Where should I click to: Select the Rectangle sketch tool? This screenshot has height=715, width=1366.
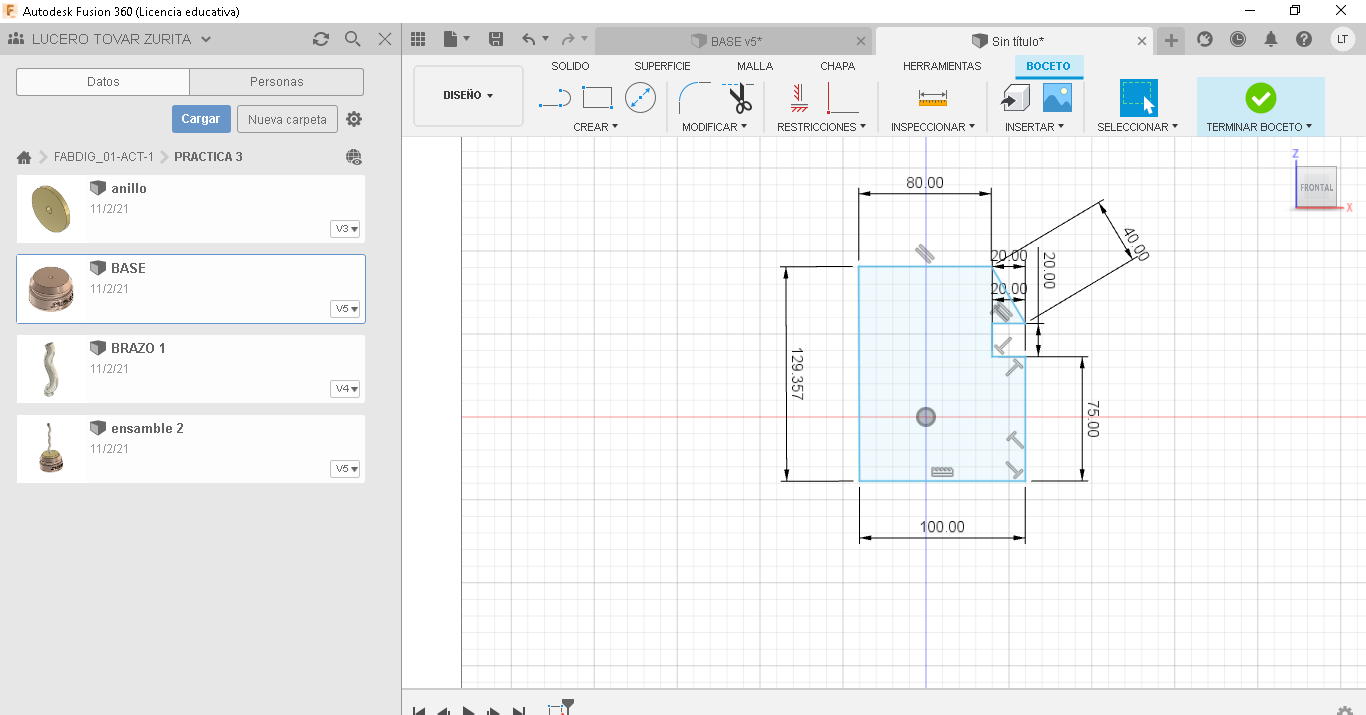point(597,98)
